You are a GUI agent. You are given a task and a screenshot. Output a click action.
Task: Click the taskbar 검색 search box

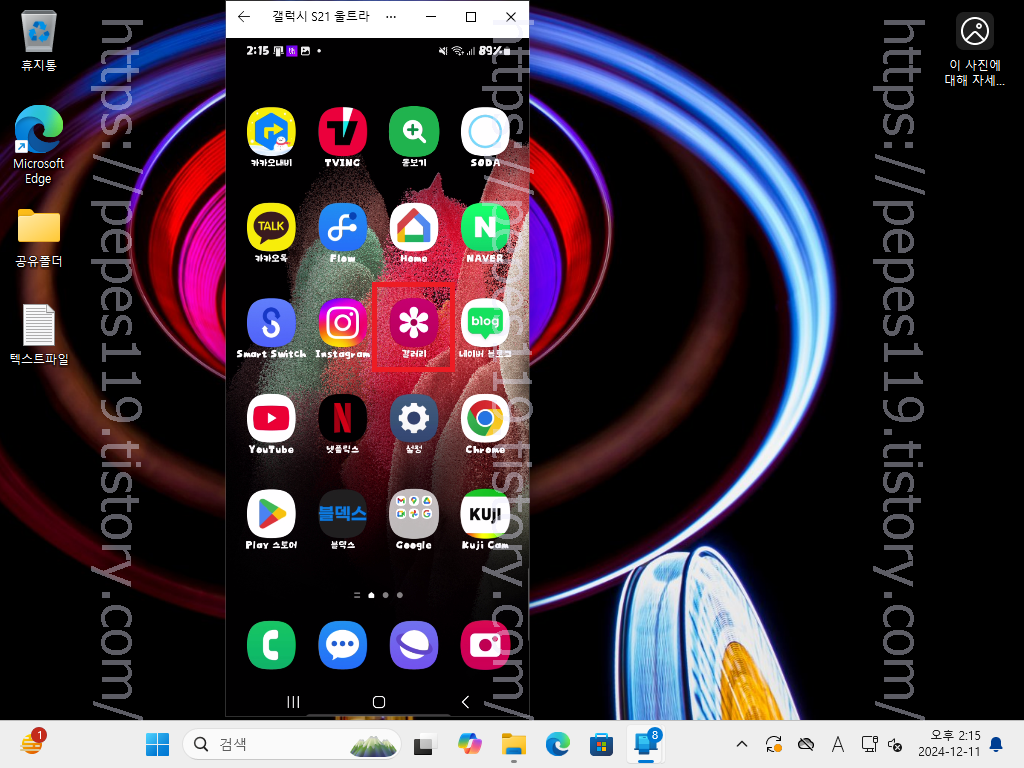coord(292,744)
